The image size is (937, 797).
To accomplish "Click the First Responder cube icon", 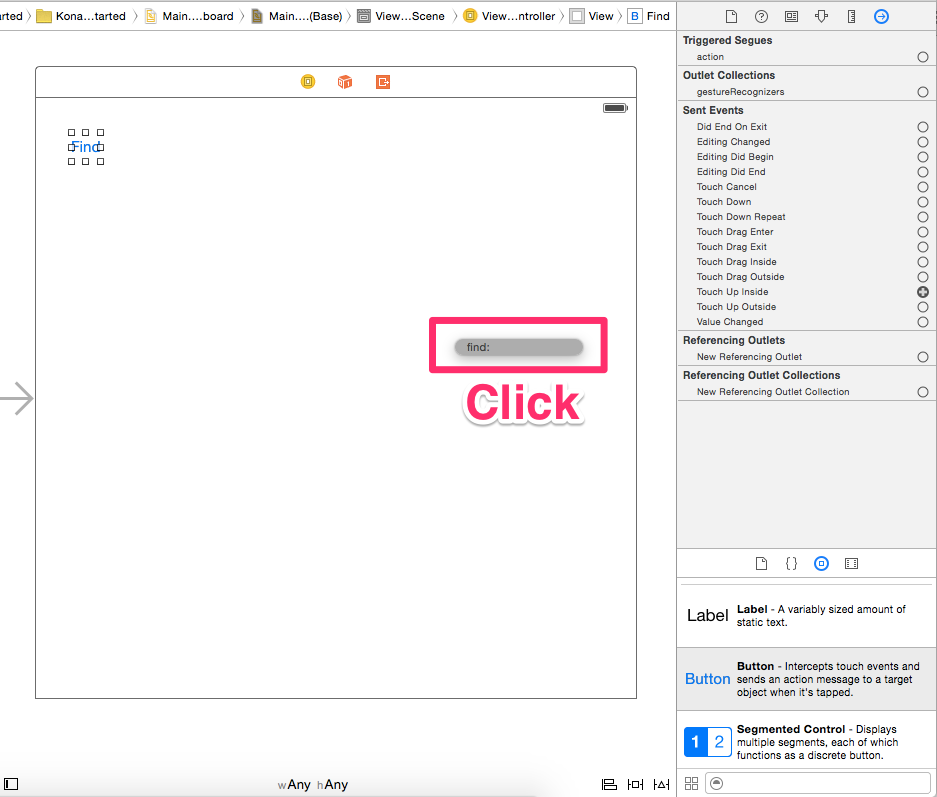I will pos(345,82).
